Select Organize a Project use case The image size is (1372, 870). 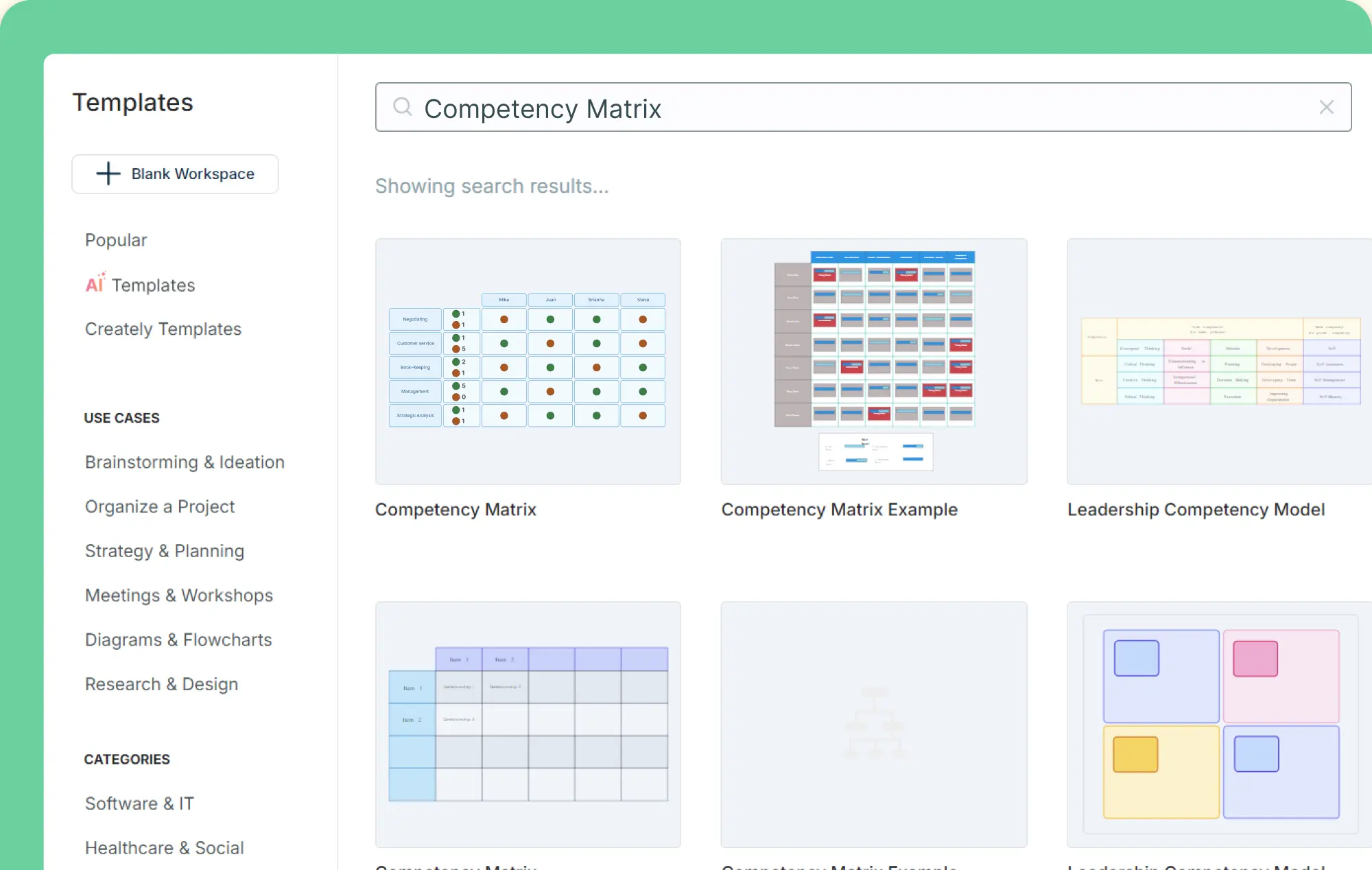160,507
